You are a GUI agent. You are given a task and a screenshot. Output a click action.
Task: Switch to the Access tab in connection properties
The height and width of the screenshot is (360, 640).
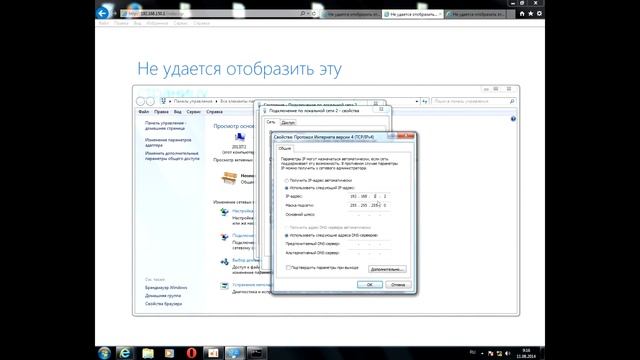pos(288,122)
